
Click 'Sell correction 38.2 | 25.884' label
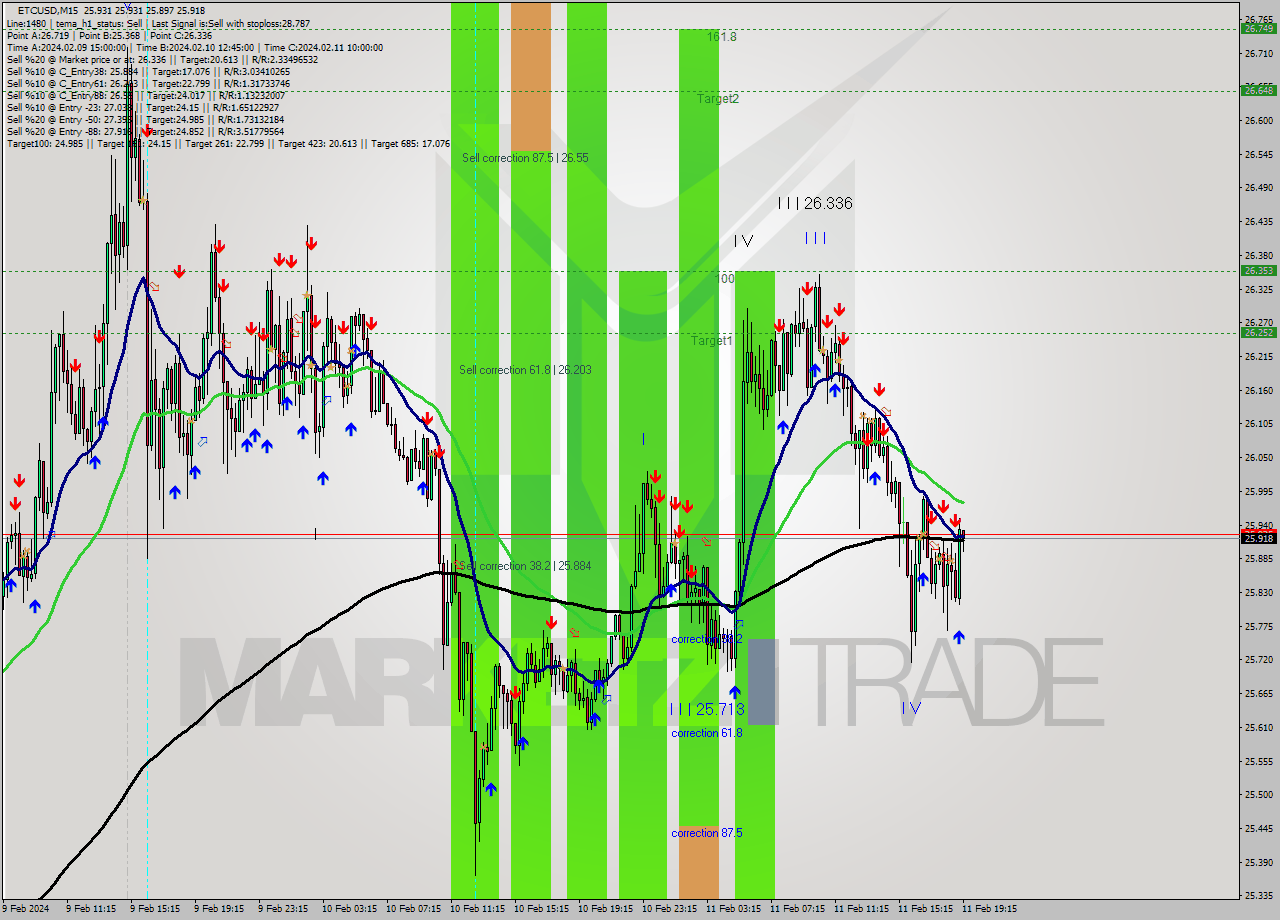point(525,566)
